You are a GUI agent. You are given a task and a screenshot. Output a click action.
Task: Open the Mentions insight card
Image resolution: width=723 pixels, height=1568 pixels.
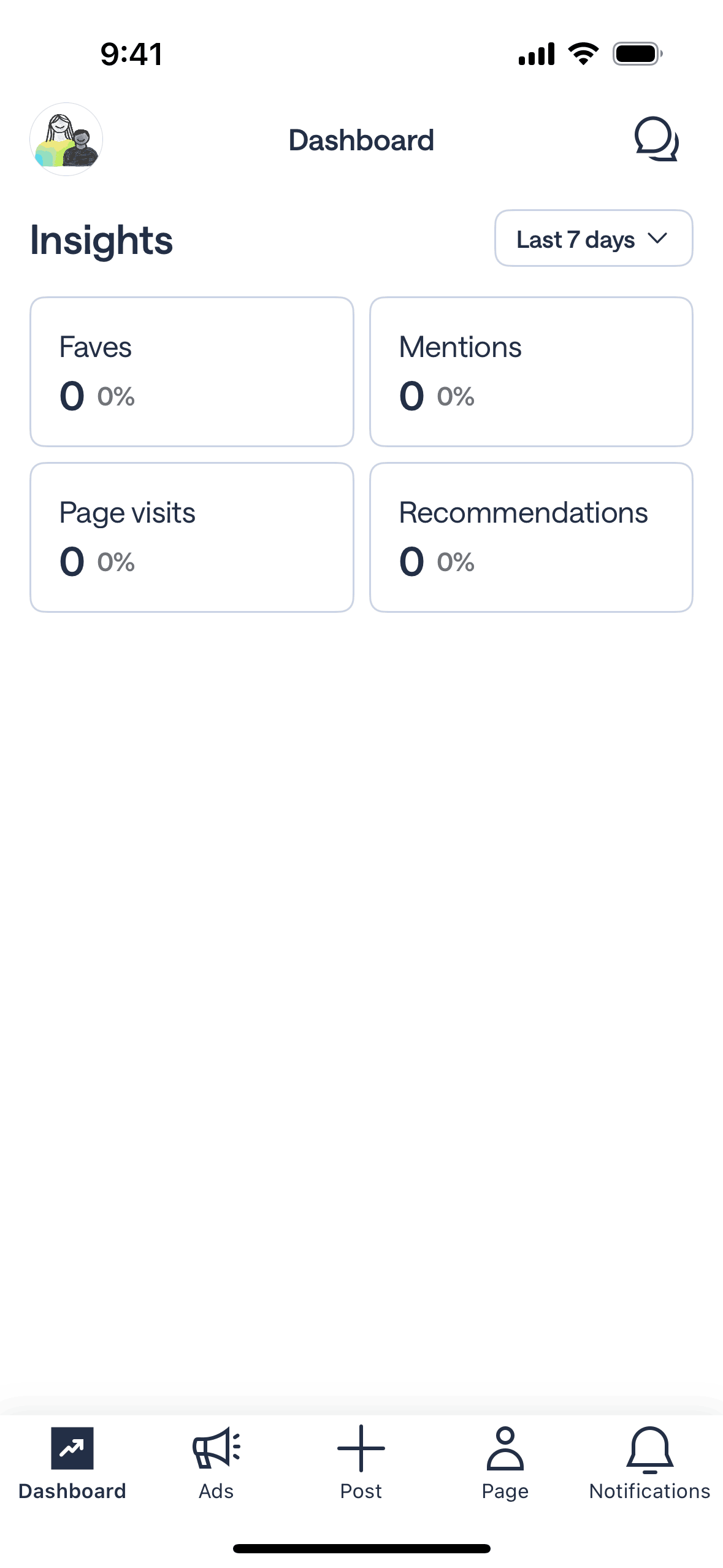point(531,372)
